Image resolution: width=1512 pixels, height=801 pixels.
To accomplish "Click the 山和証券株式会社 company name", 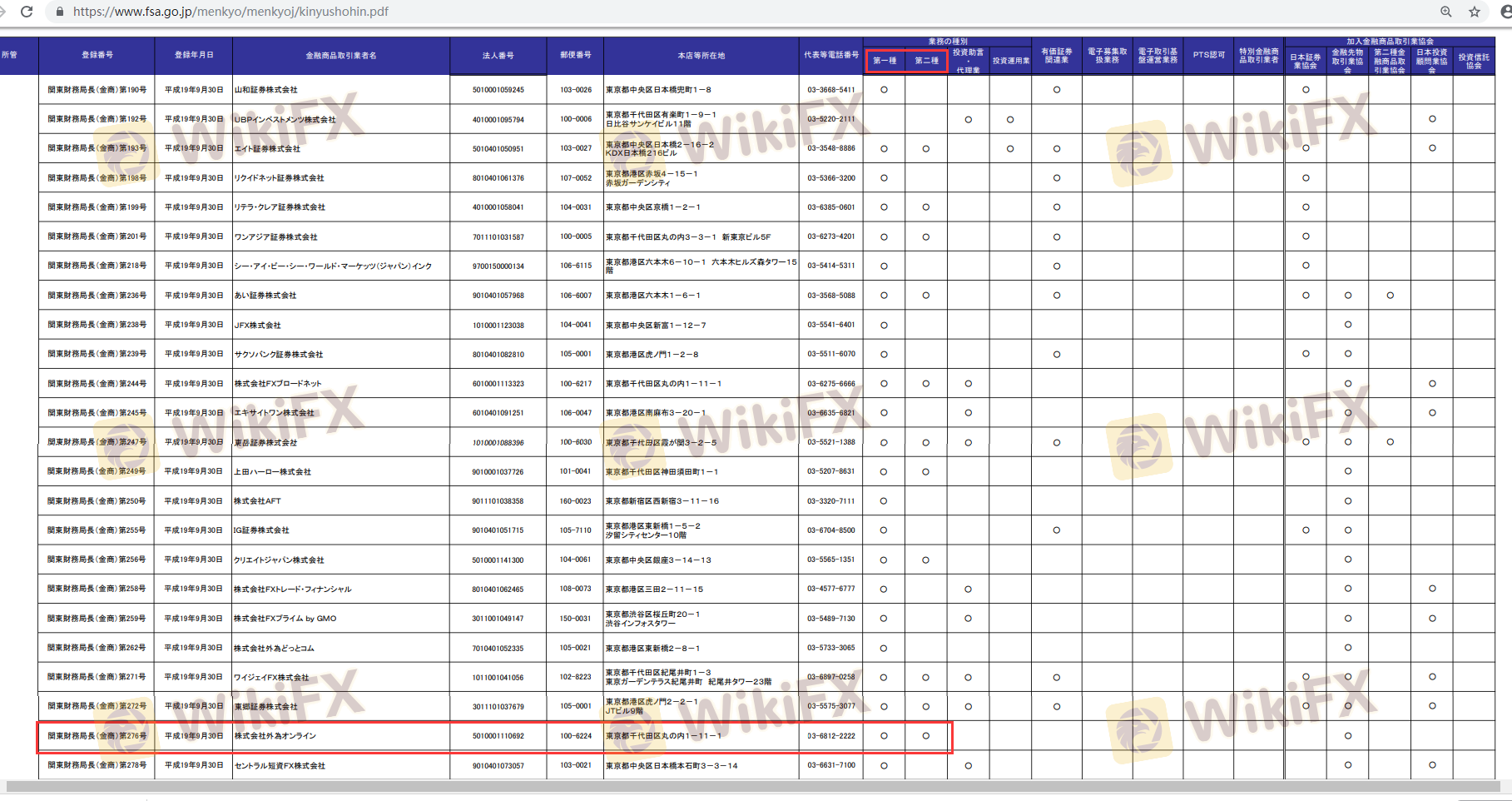I will click(266, 90).
